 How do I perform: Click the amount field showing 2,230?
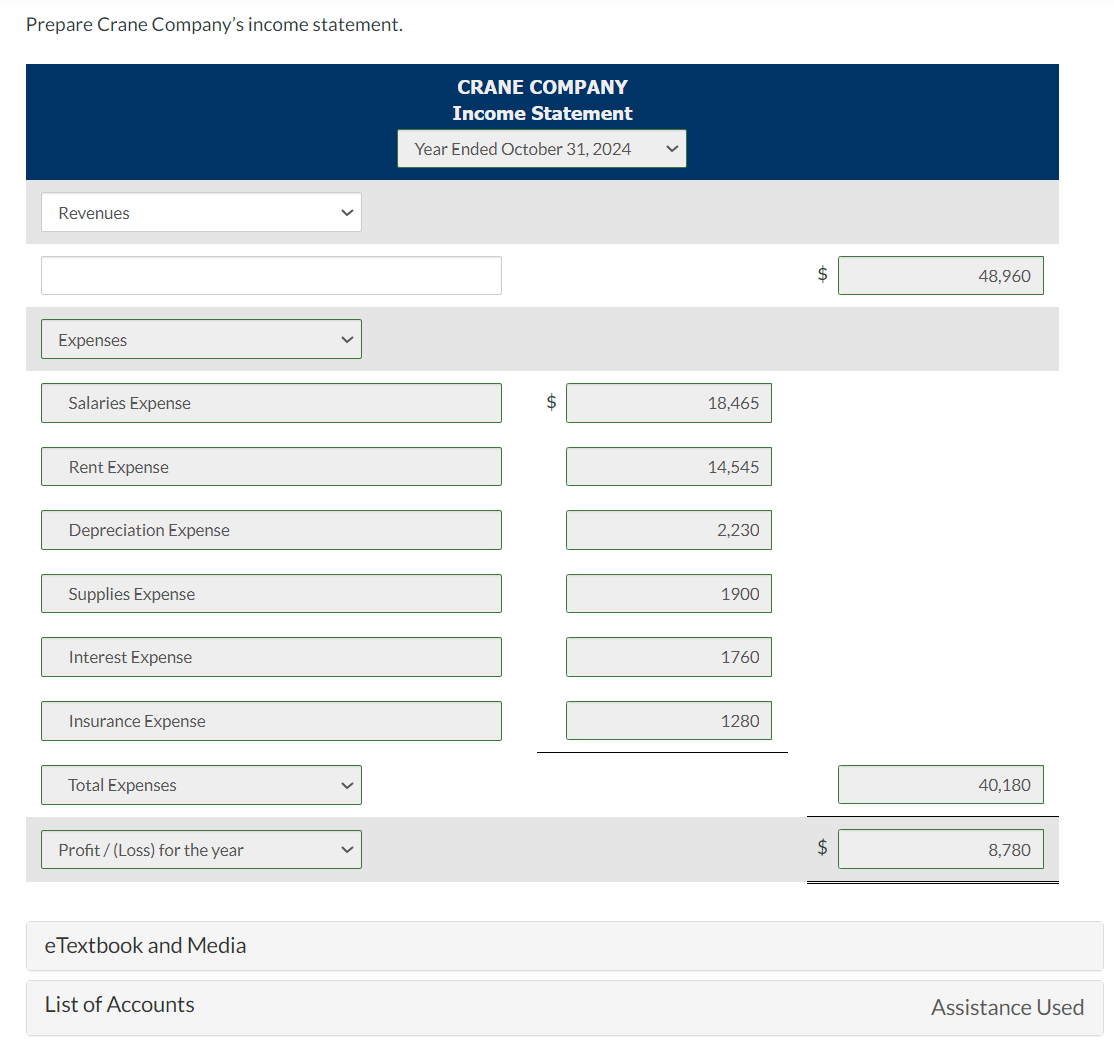point(669,530)
